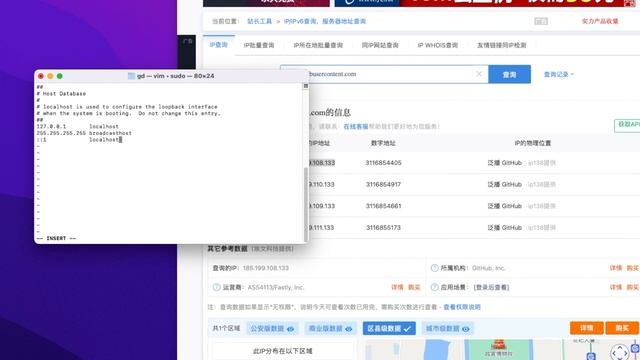Focus the domain search input field

[x=384, y=74]
